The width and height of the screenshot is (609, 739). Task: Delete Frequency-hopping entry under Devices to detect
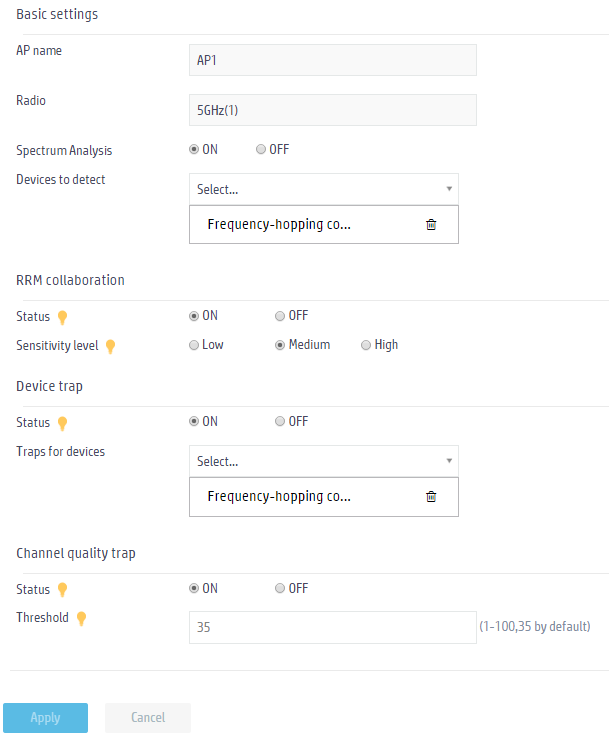pos(431,224)
